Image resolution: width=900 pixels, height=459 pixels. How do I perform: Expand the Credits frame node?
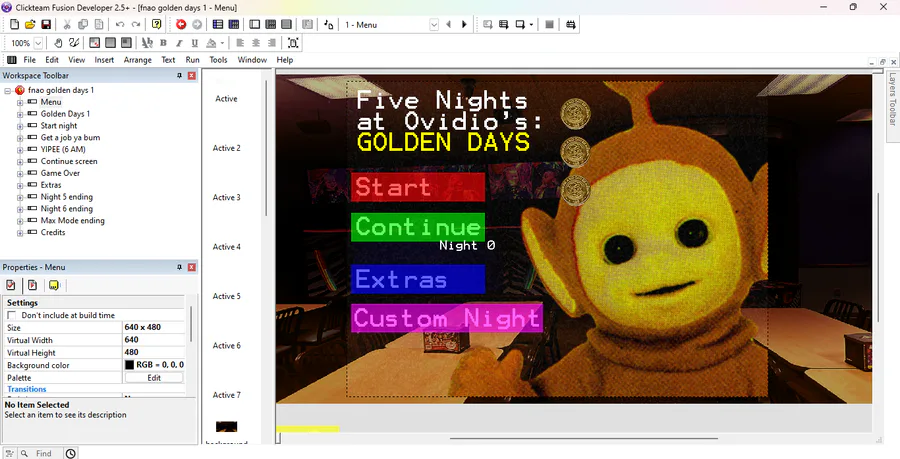coord(20,233)
